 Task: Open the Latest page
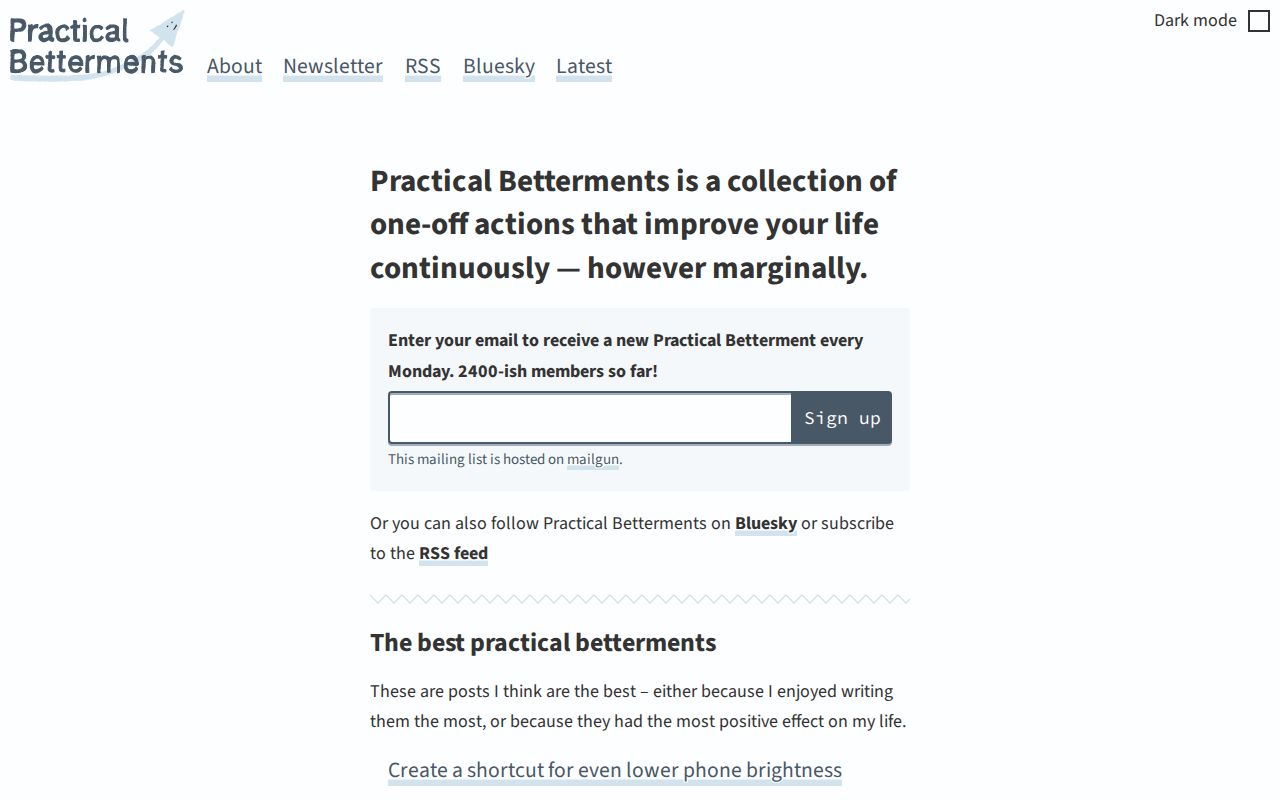(583, 66)
